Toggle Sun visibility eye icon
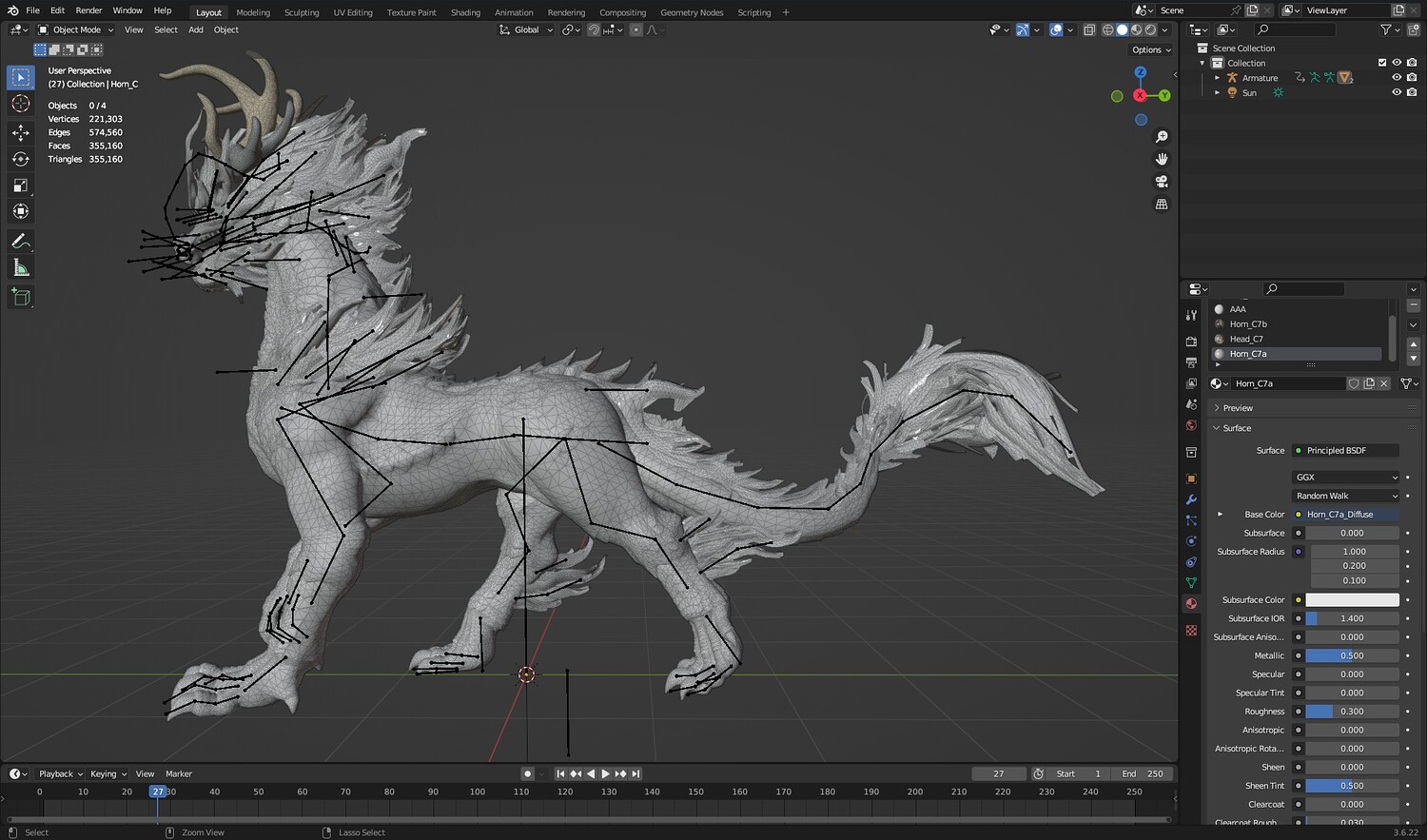Viewport: 1427px width, 840px height. point(1397,93)
